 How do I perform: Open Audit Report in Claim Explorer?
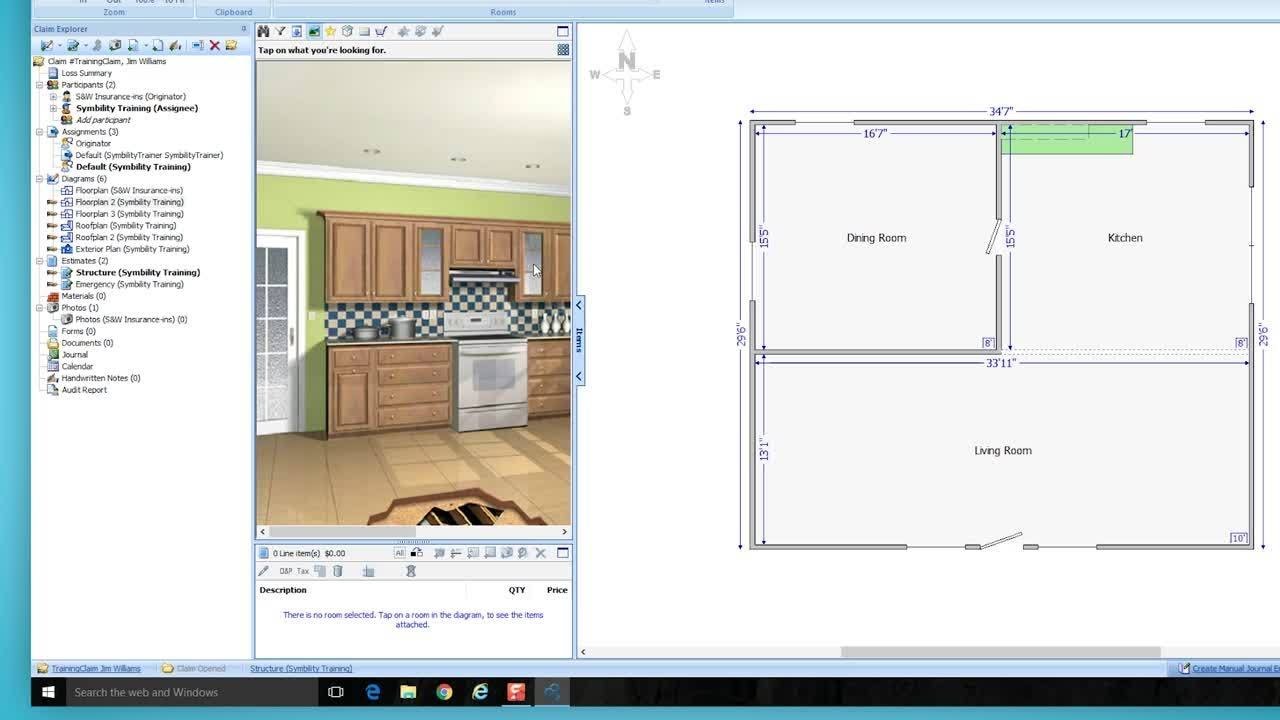[x=84, y=390]
